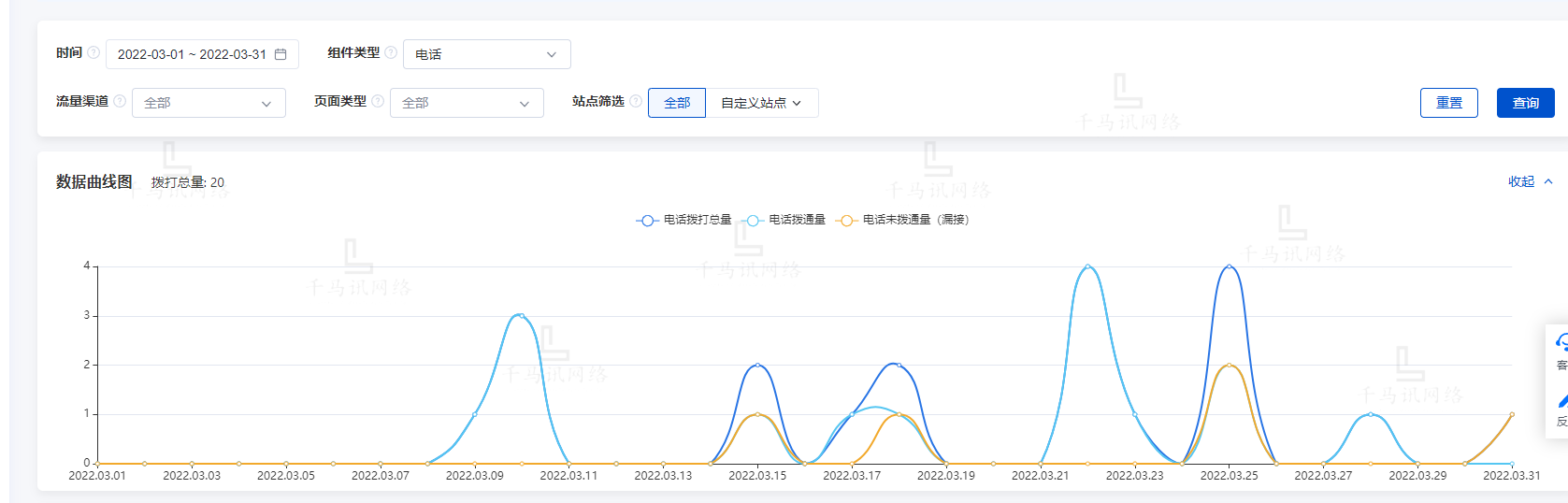
Task: Open the customer service headset icon
Action: (1561, 343)
